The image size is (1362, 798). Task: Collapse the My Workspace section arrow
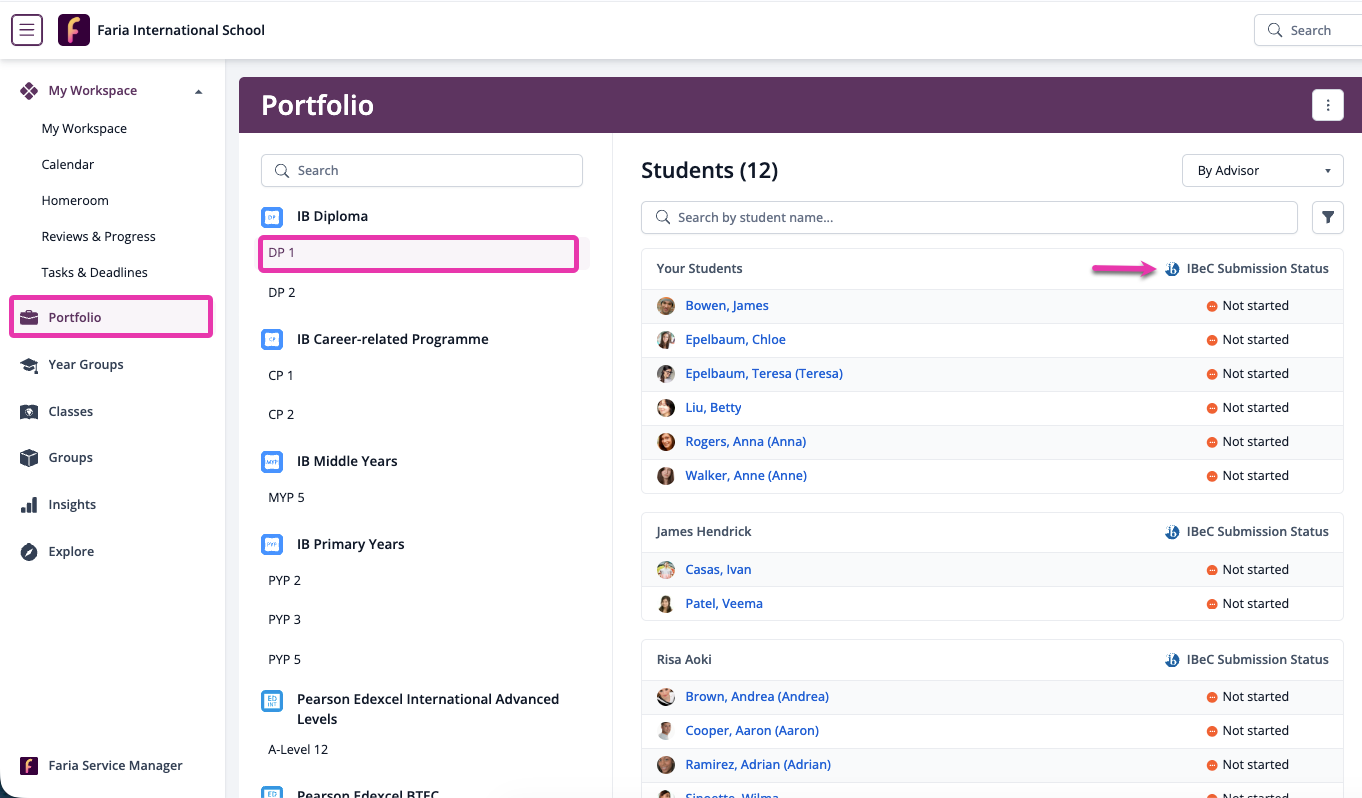(x=198, y=92)
